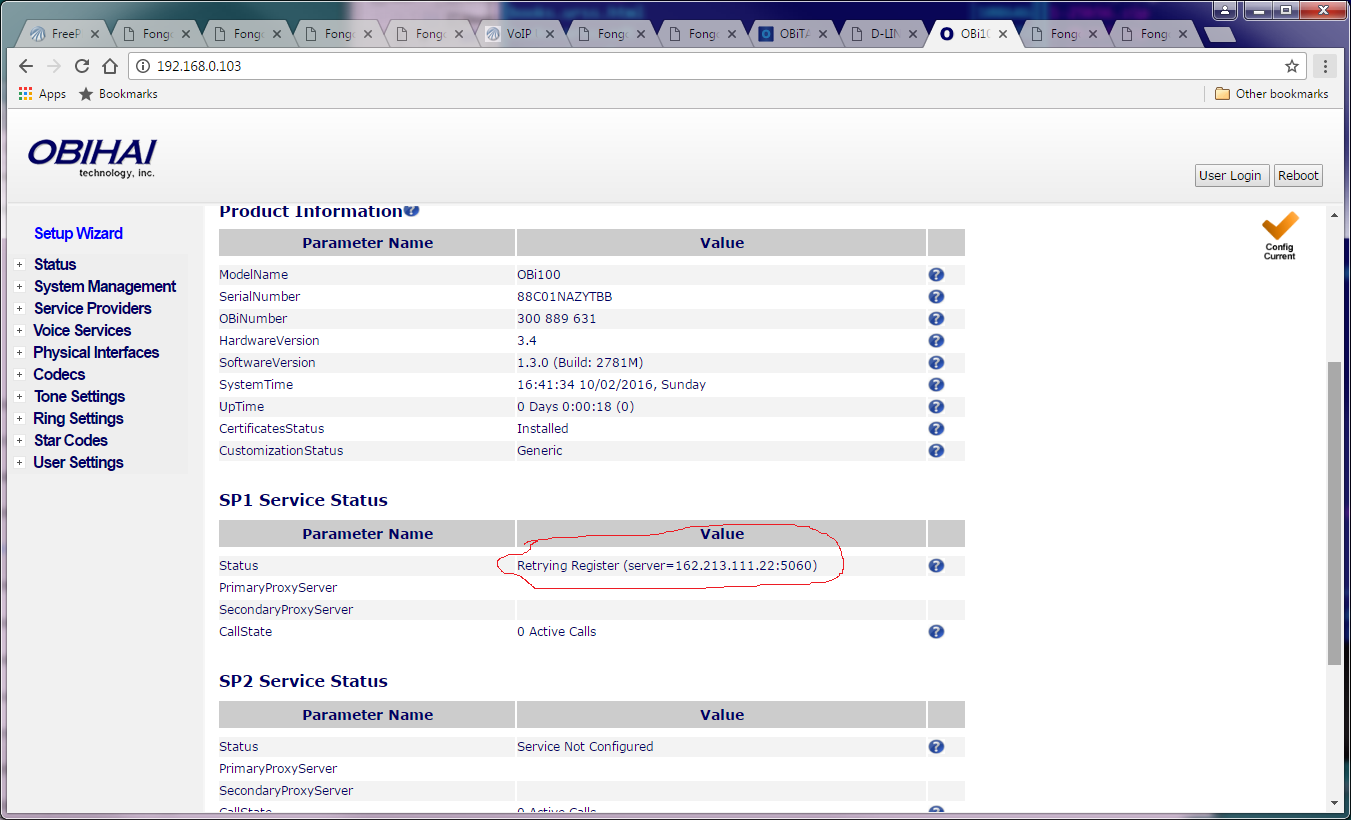Viewport: 1351px width, 820px height.
Task: Open Other bookmarks folder
Action: click(x=1272, y=94)
